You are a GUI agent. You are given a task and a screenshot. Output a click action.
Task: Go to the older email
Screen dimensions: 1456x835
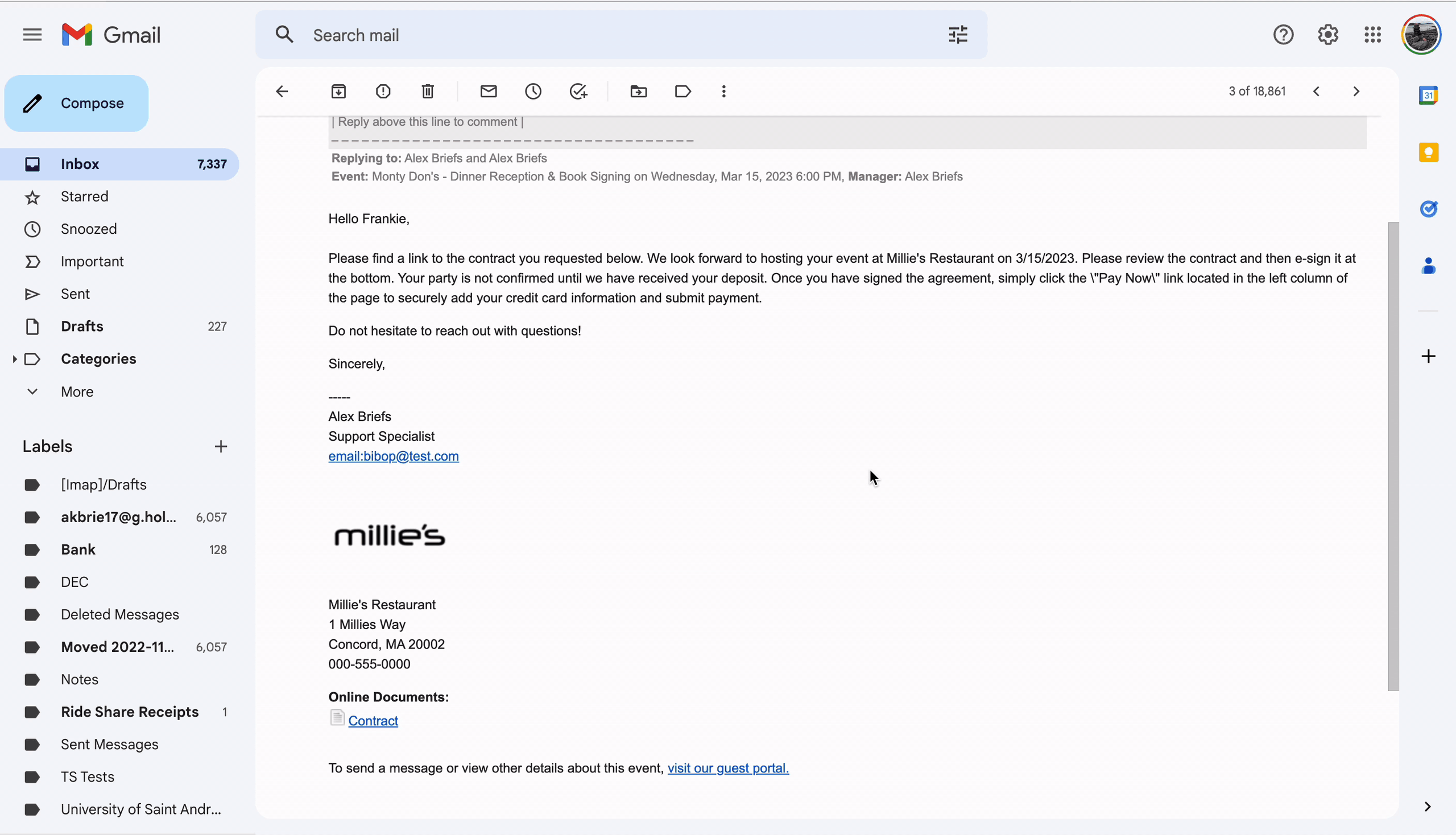[x=1356, y=91]
